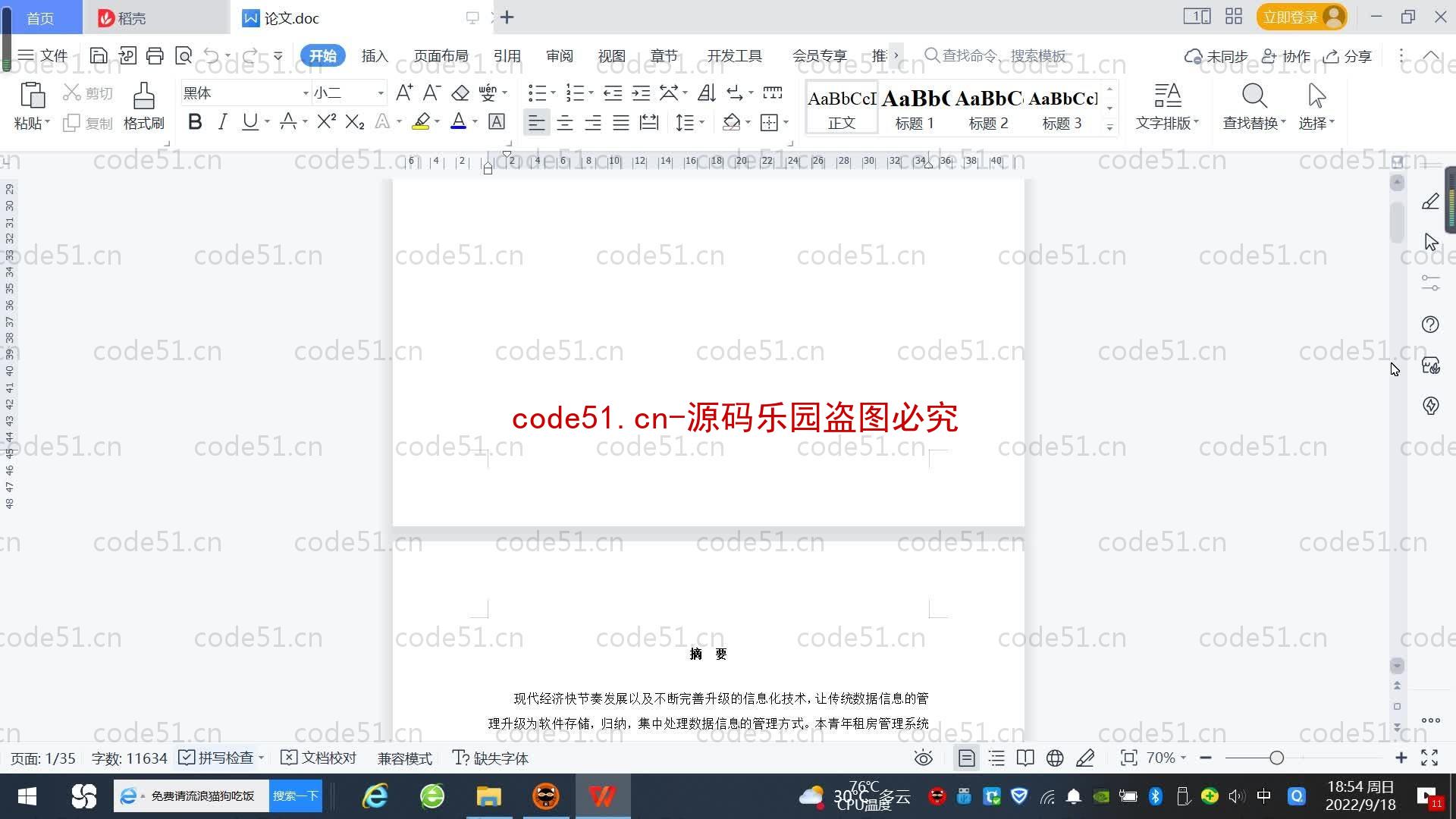Image resolution: width=1456 pixels, height=819 pixels.
Task: Toggle Bold formatting
Action: 195,121
